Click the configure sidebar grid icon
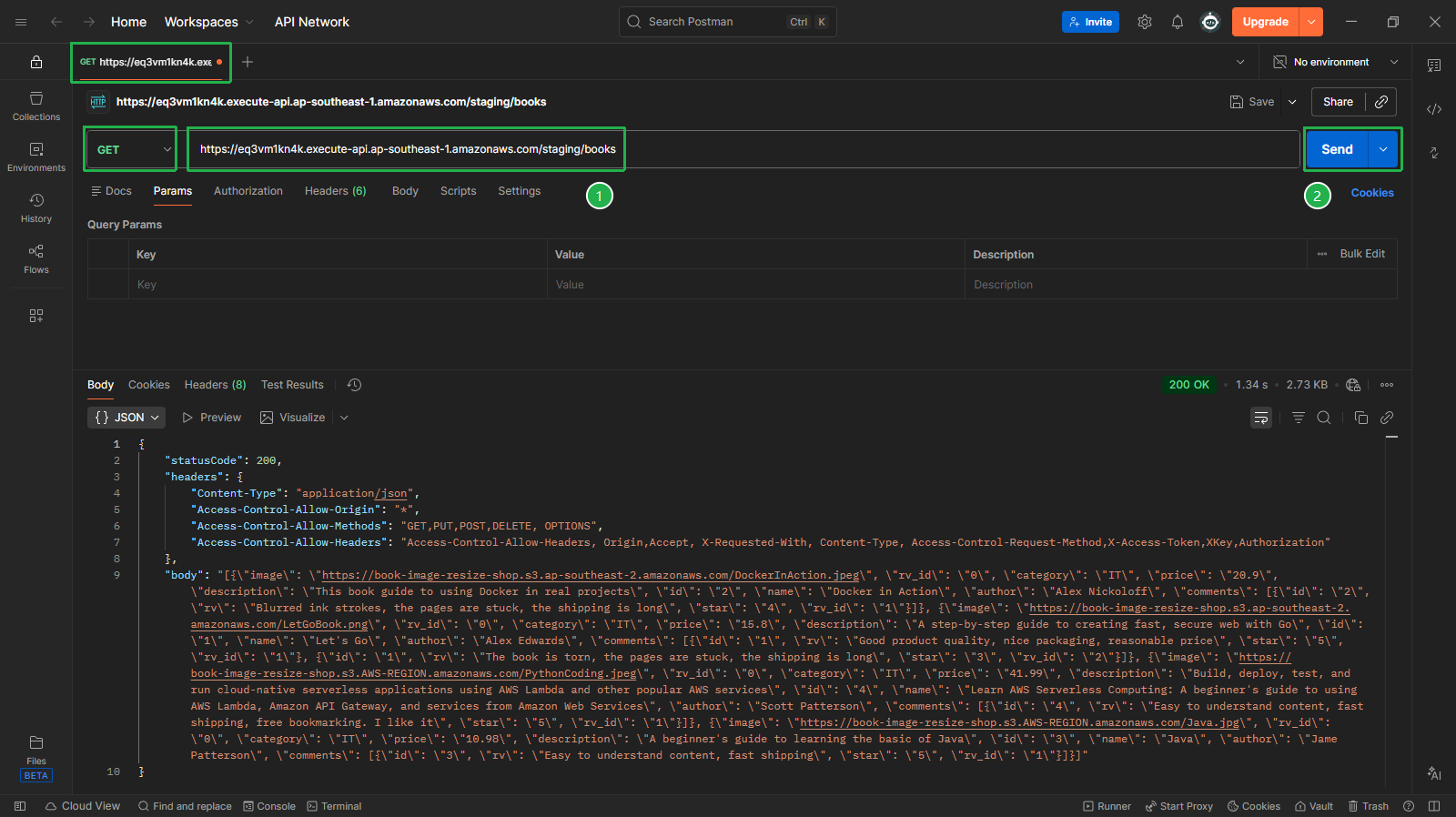1456x817 pixels. coord(36,316)
